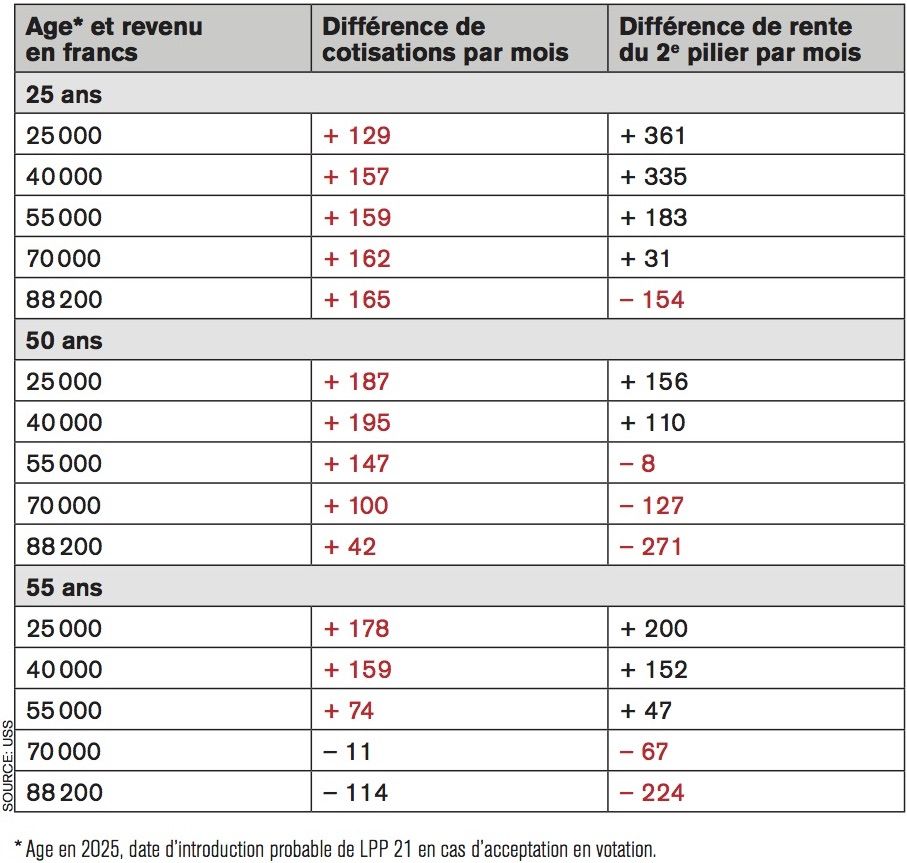
Task: Click the red "+ 129" contribution value
Action: coord(357,136)
